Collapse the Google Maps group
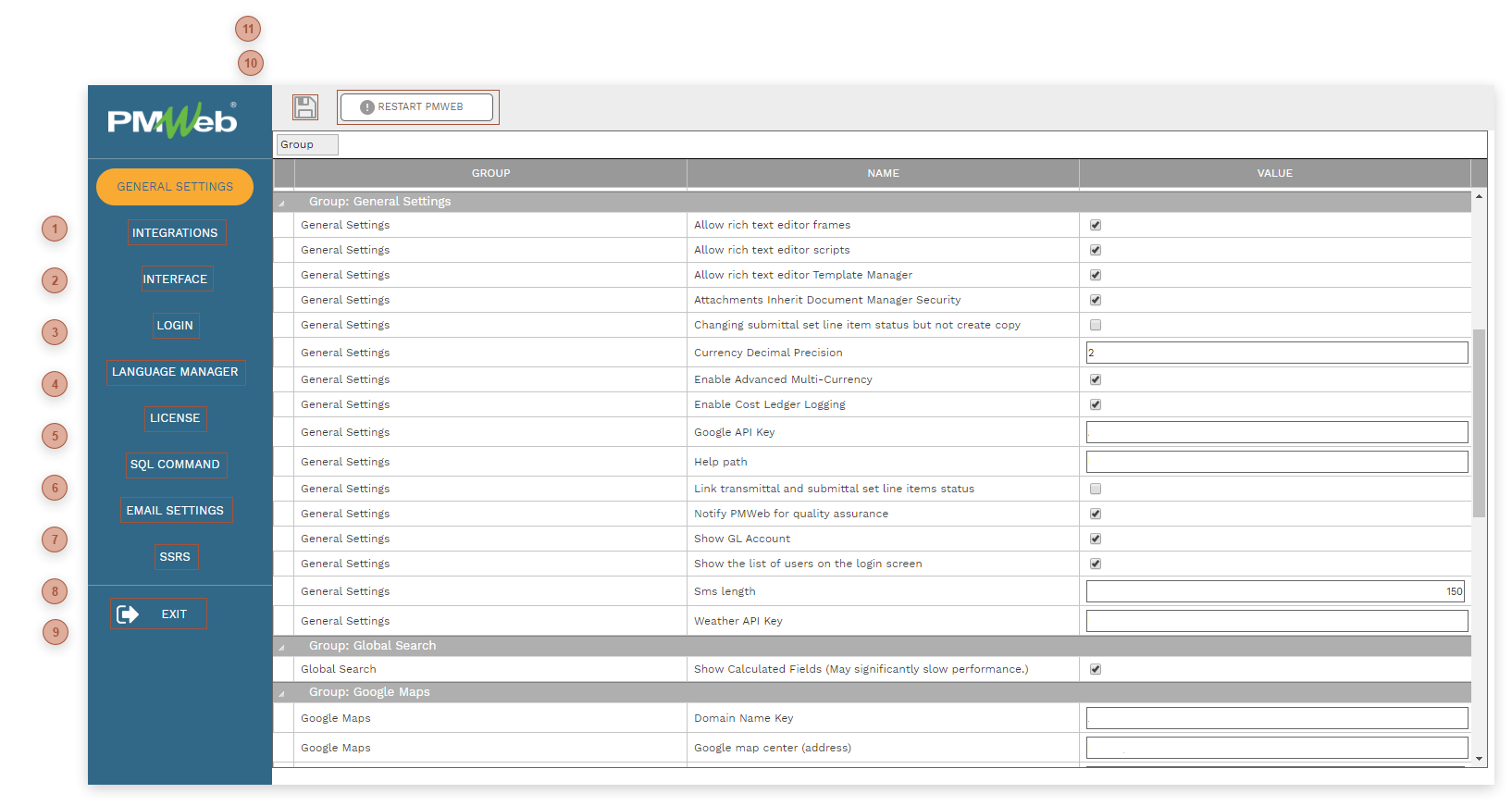This screenshot has height=806, width=1512. tap(282, 693)
